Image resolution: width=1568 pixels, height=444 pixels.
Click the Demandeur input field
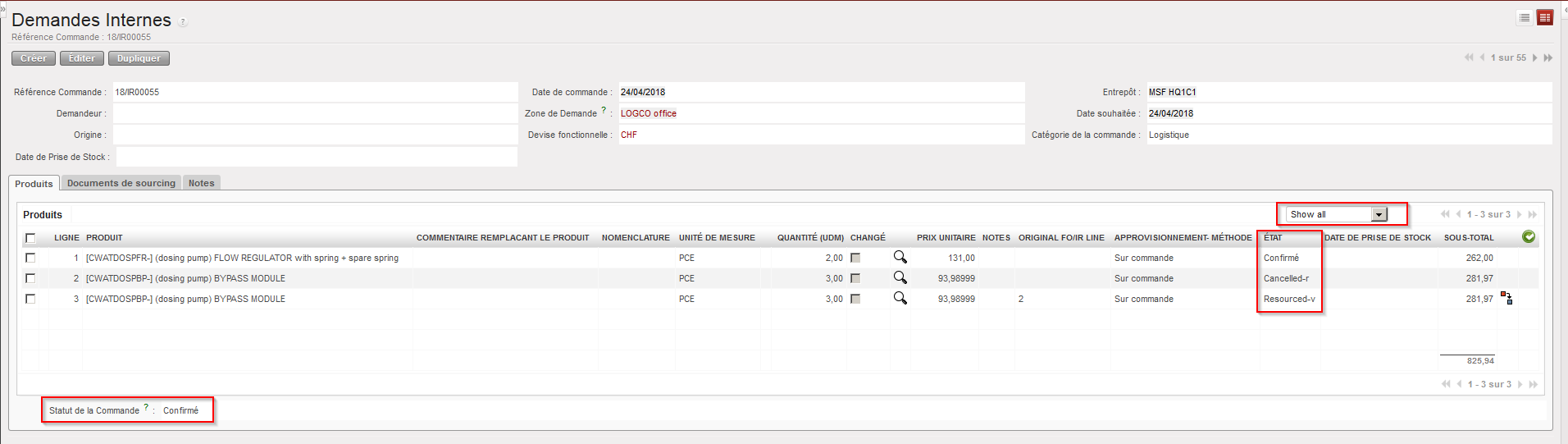click(315, 113)
